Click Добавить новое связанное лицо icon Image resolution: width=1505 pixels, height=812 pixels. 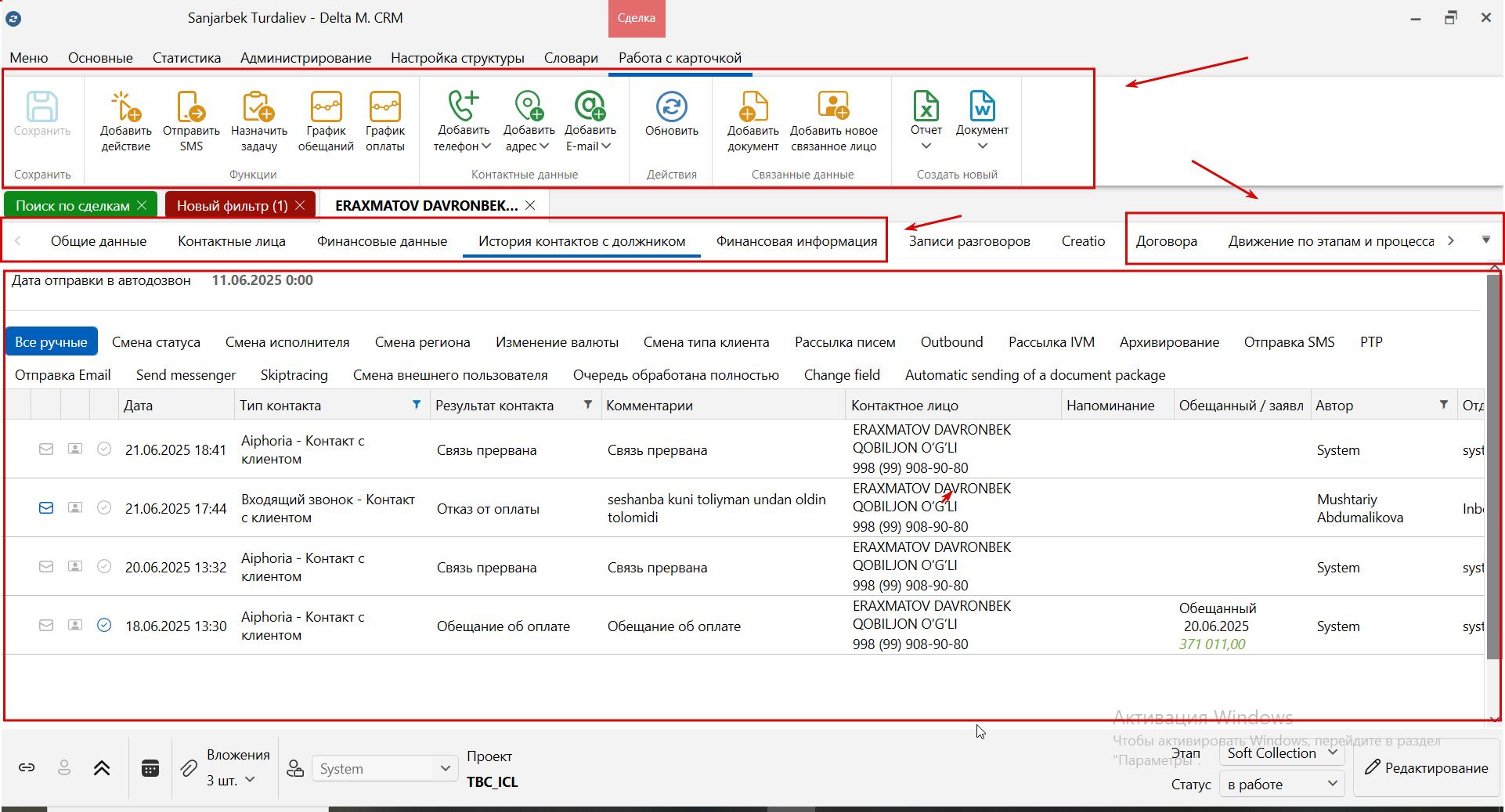click(833, 106)
